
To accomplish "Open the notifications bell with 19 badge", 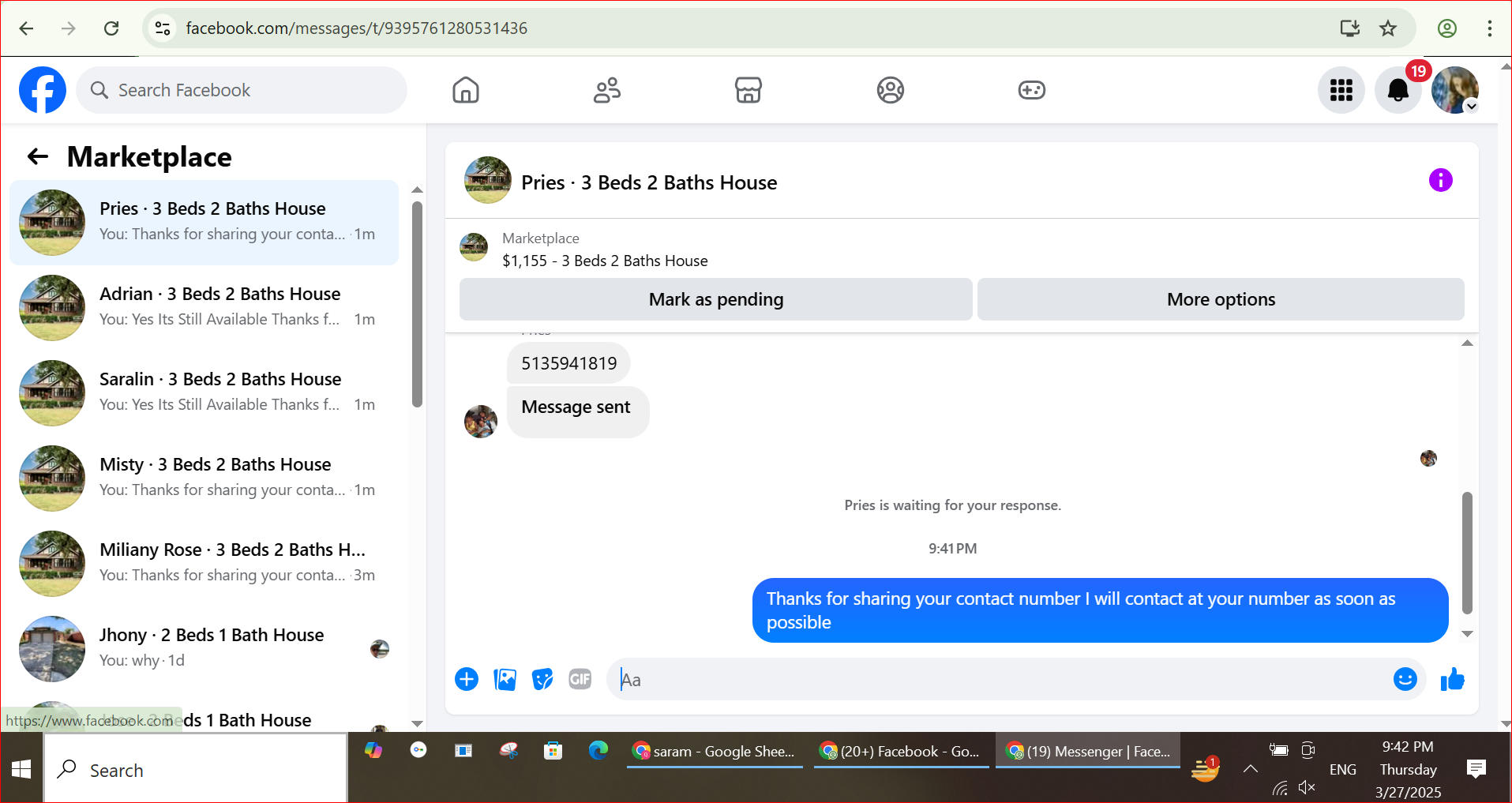I will pyautogui.click(x=1398, y=90).
